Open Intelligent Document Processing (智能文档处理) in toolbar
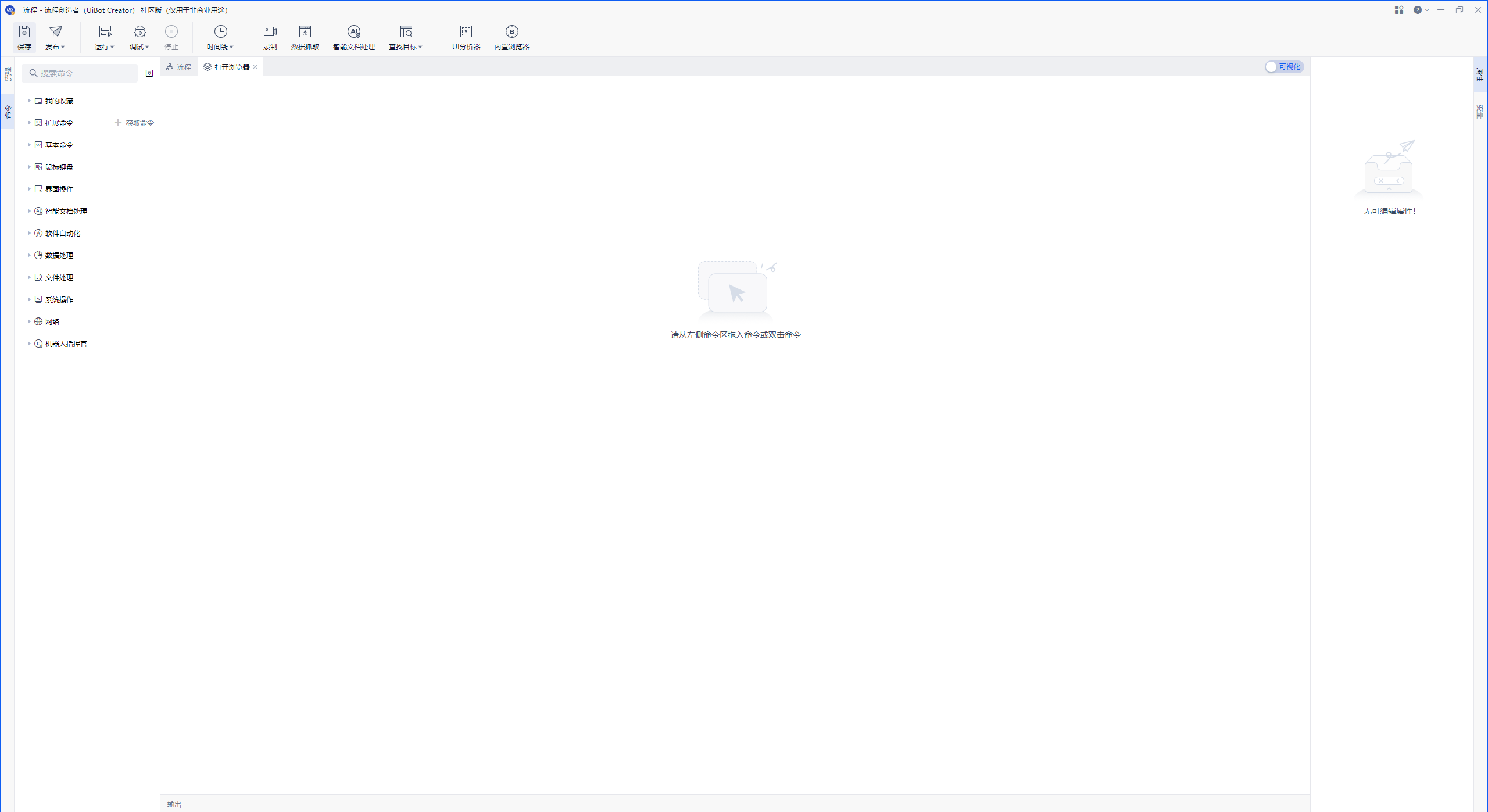1488x812 pixels. tap(353, 32)
